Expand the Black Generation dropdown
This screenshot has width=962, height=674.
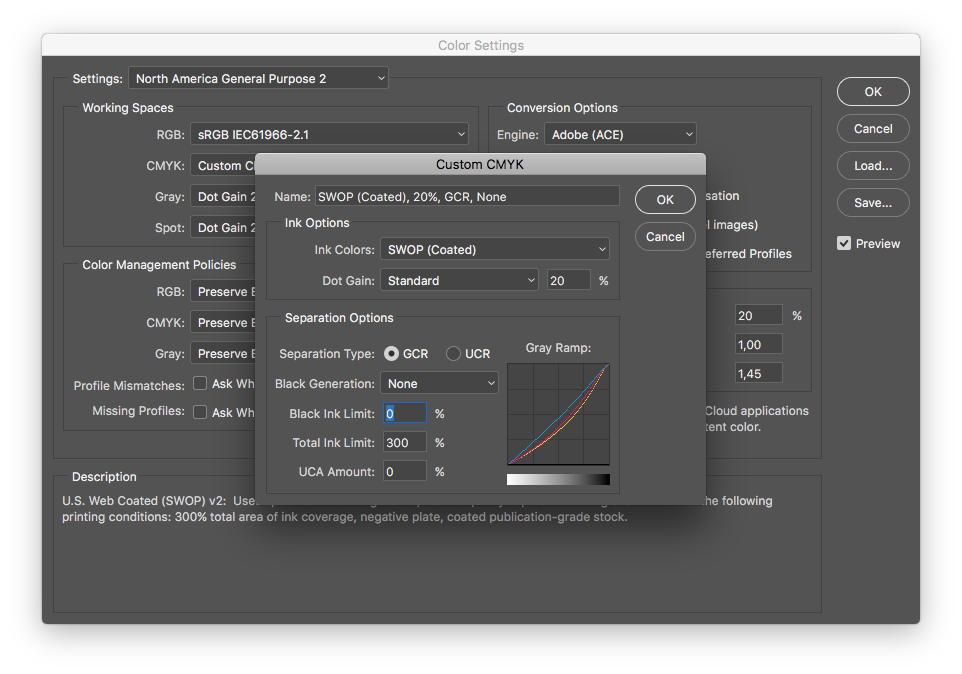[x=439, y=384]
